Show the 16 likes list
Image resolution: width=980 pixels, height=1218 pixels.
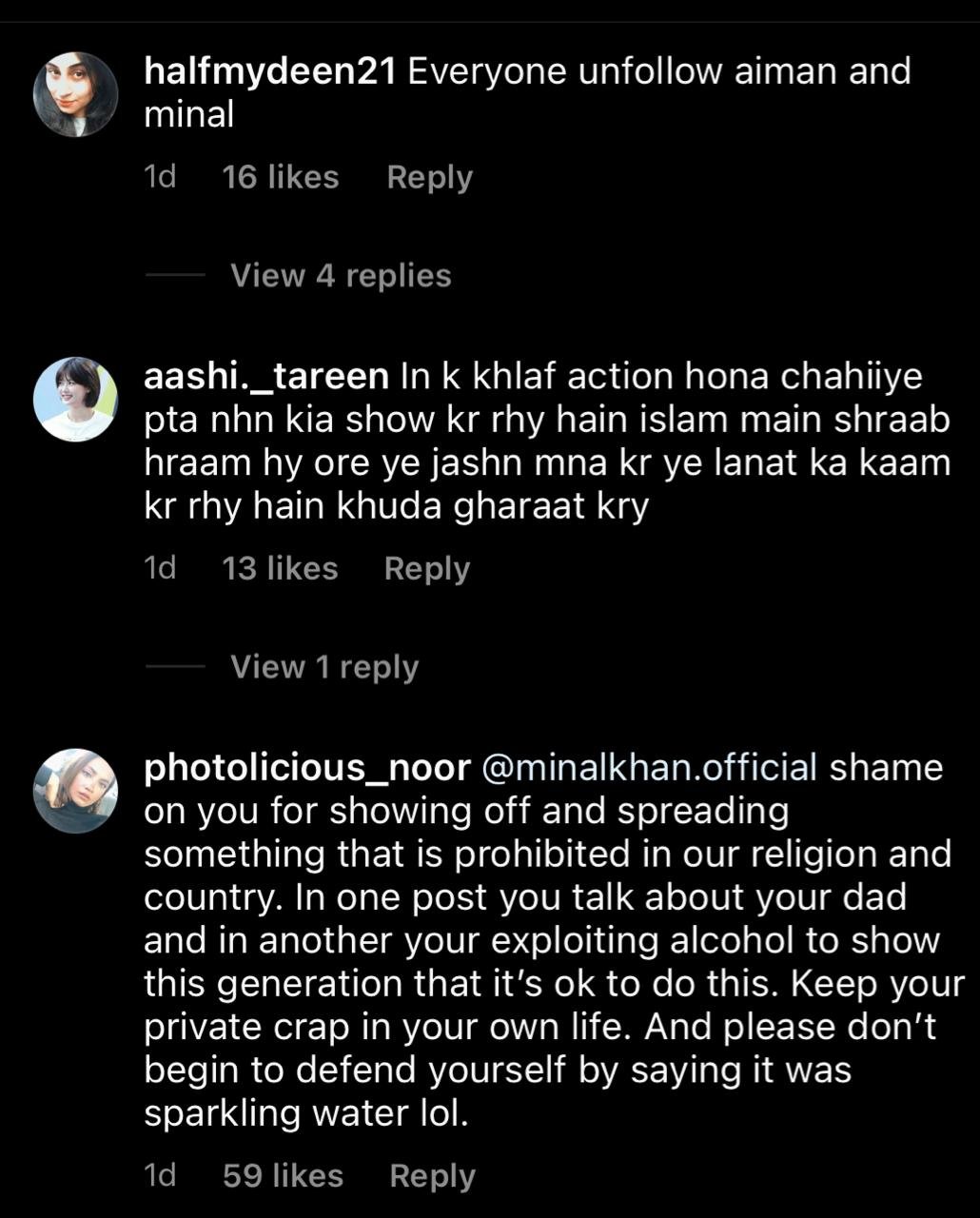pyautogui.click(x=281, y=177)
